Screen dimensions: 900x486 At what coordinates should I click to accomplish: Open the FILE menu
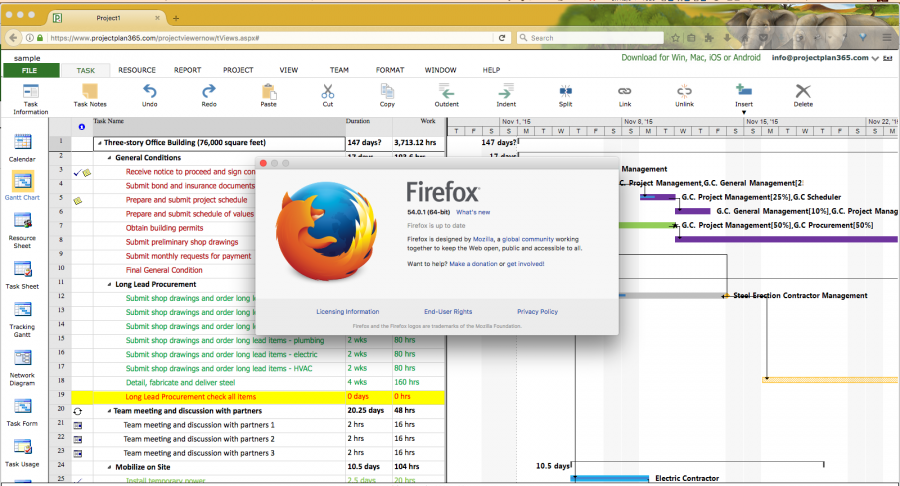30,70
